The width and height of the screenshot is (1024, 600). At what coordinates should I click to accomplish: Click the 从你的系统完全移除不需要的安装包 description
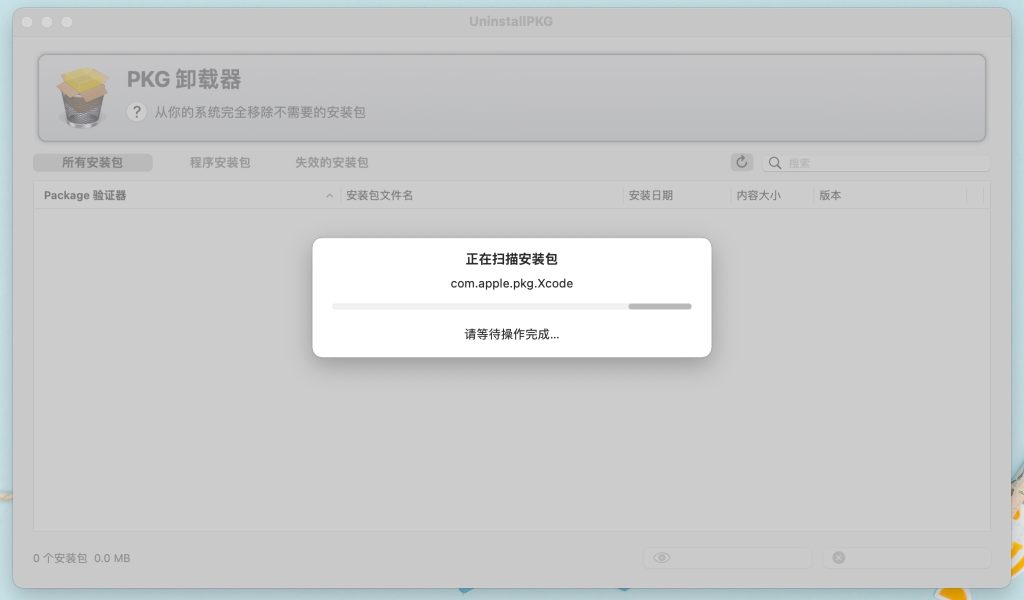pos(260,112)
